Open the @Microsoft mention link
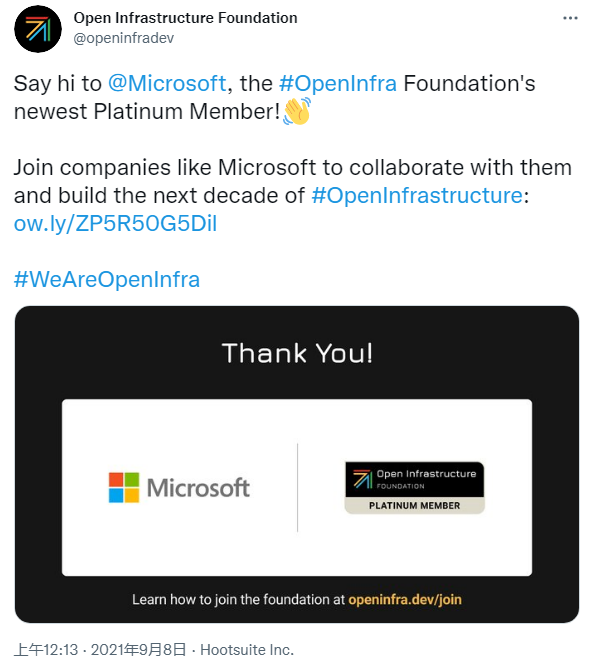The width and height of the screenshot is (596, 662). (x=167, y=83)
